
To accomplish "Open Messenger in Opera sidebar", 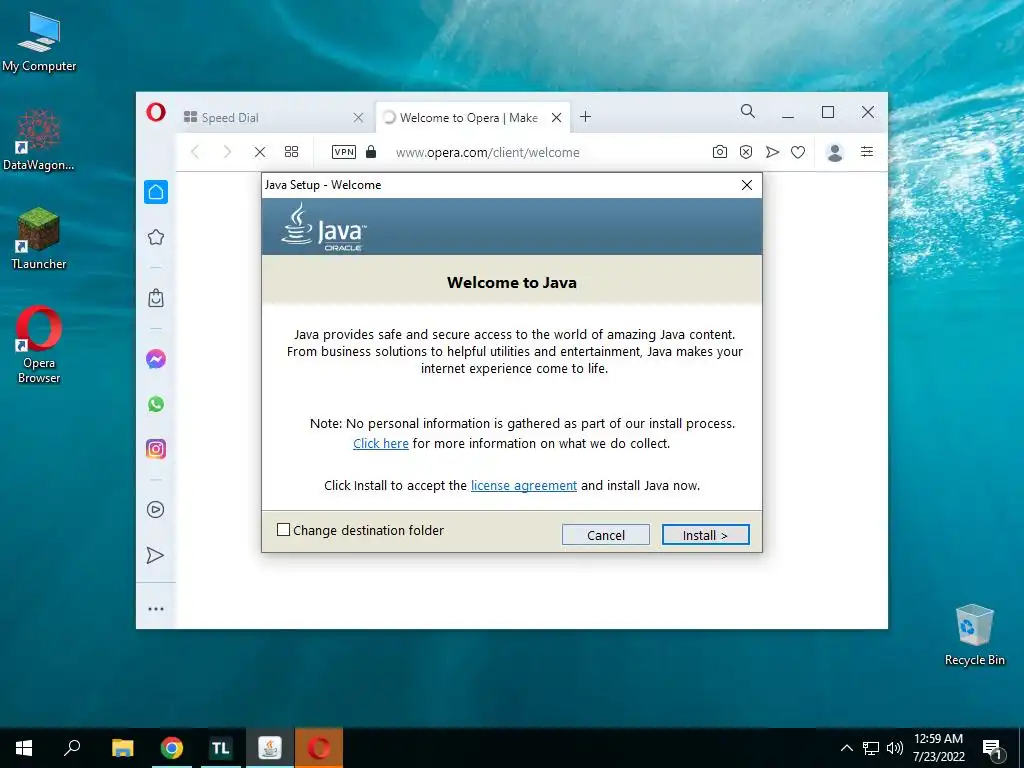I will tap(156, 359).
